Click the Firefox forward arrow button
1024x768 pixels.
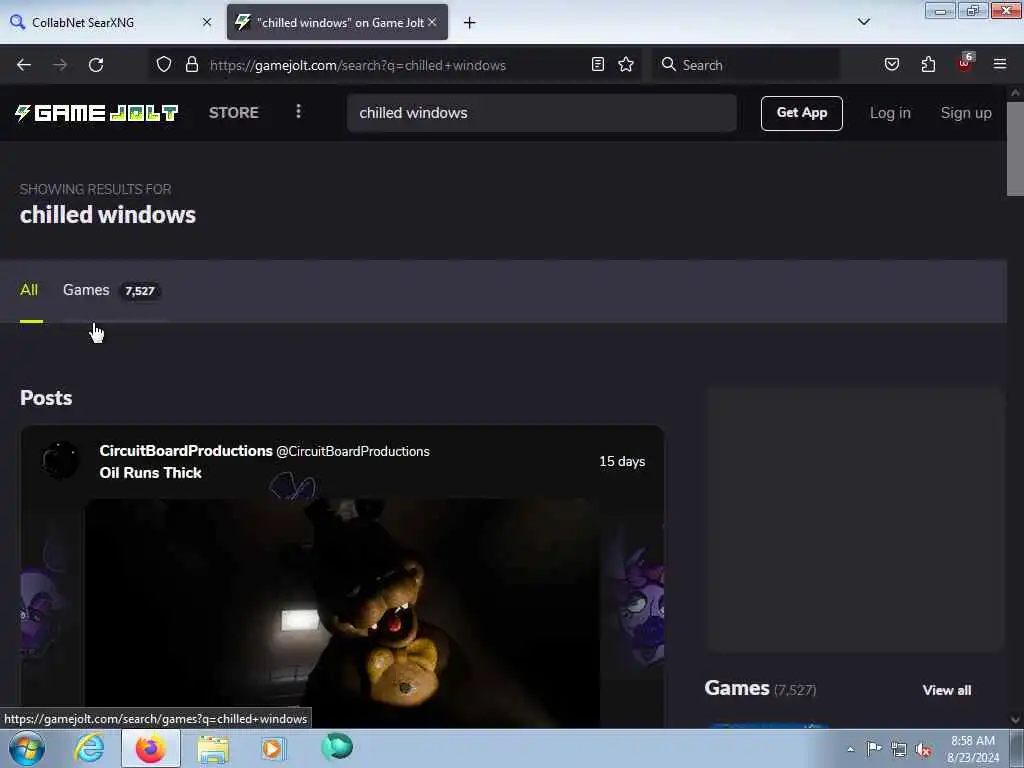click(60, 65)
